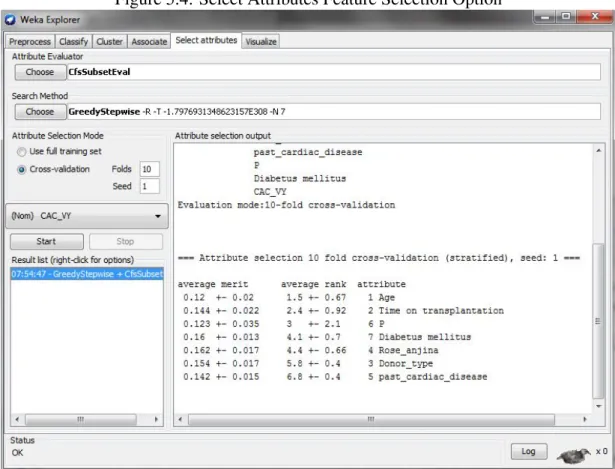Select the 07:54:47 GreedyStepwise result entry

point(87,274)
